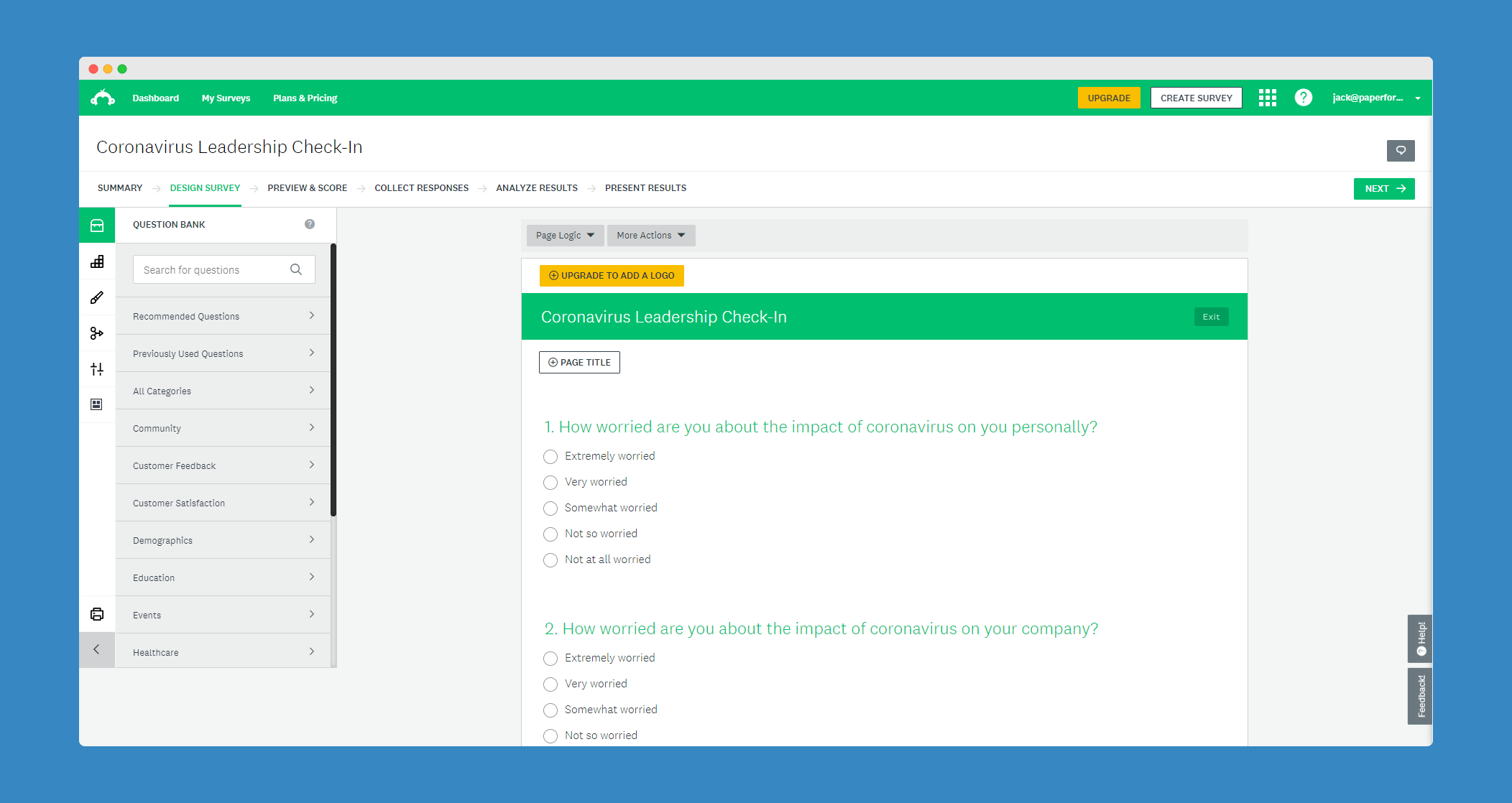Click the Print icon in the sidebar

(97, 614)
